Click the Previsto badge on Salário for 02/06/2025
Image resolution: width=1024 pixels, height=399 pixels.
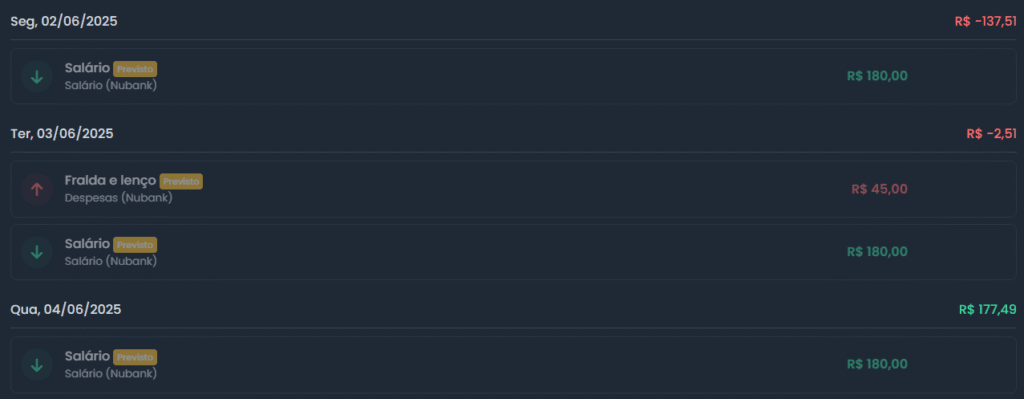[135, 69]
